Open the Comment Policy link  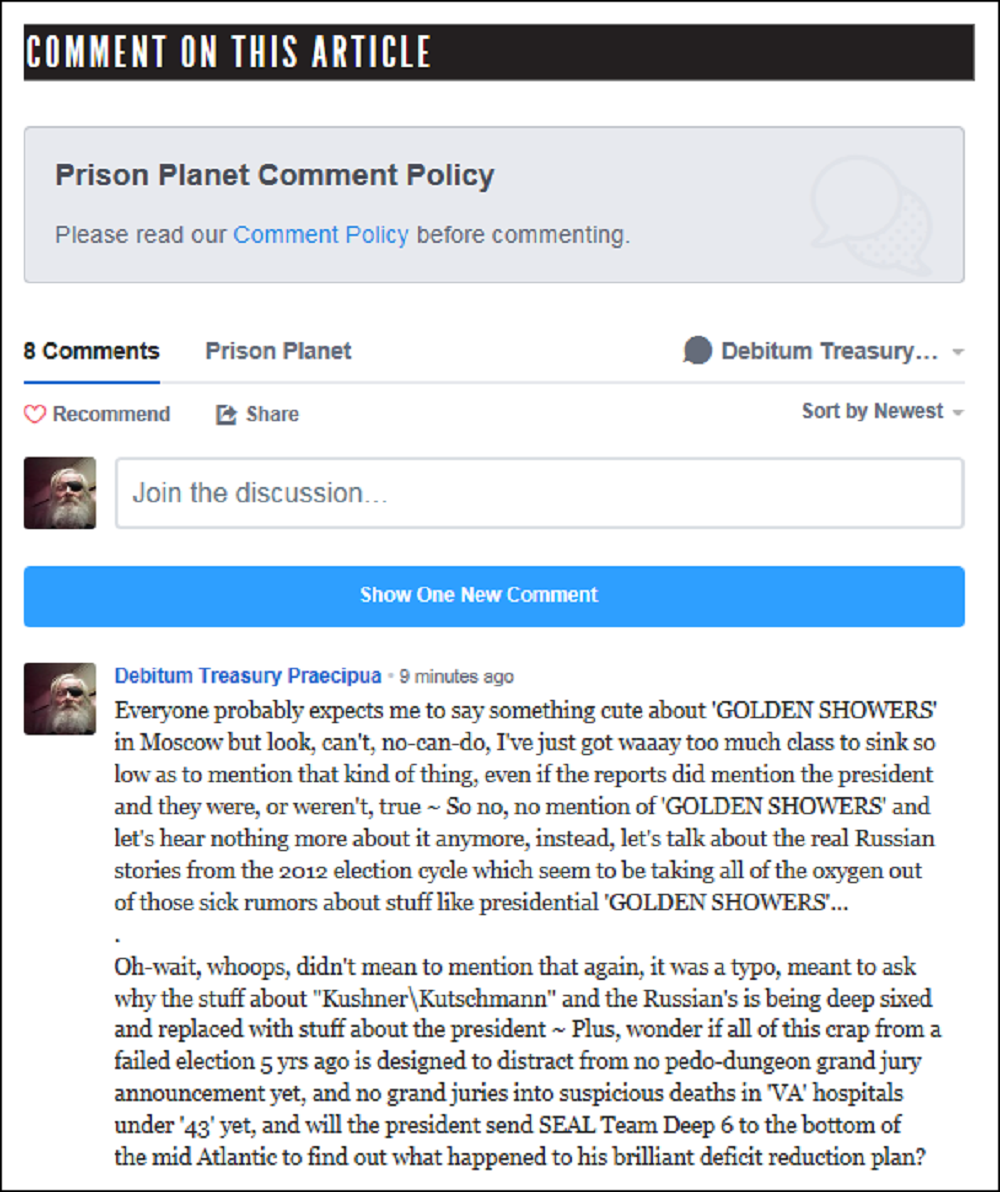(x=321, y=235)
